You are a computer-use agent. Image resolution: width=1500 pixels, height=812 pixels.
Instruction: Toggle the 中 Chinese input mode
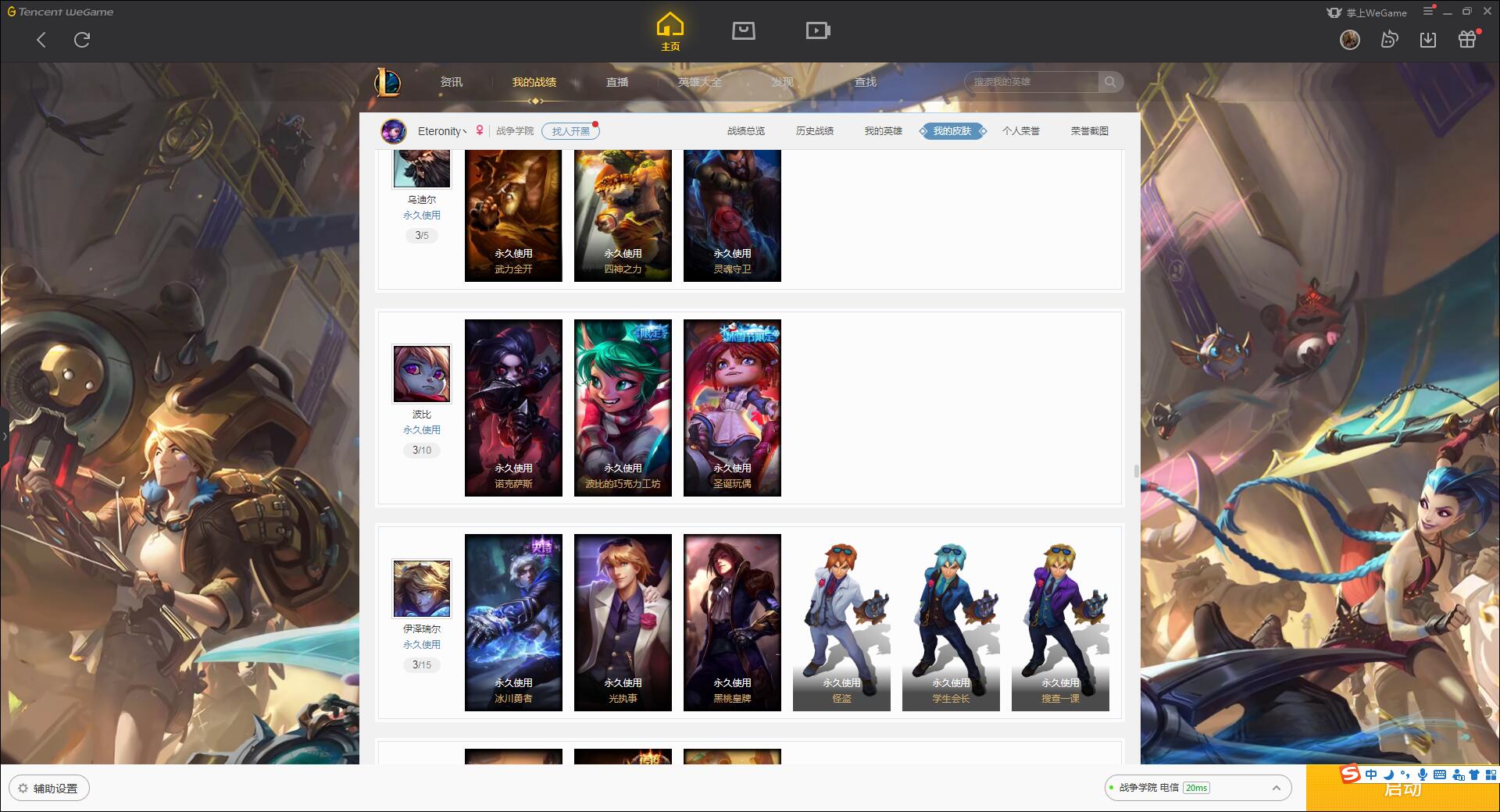1371,775
